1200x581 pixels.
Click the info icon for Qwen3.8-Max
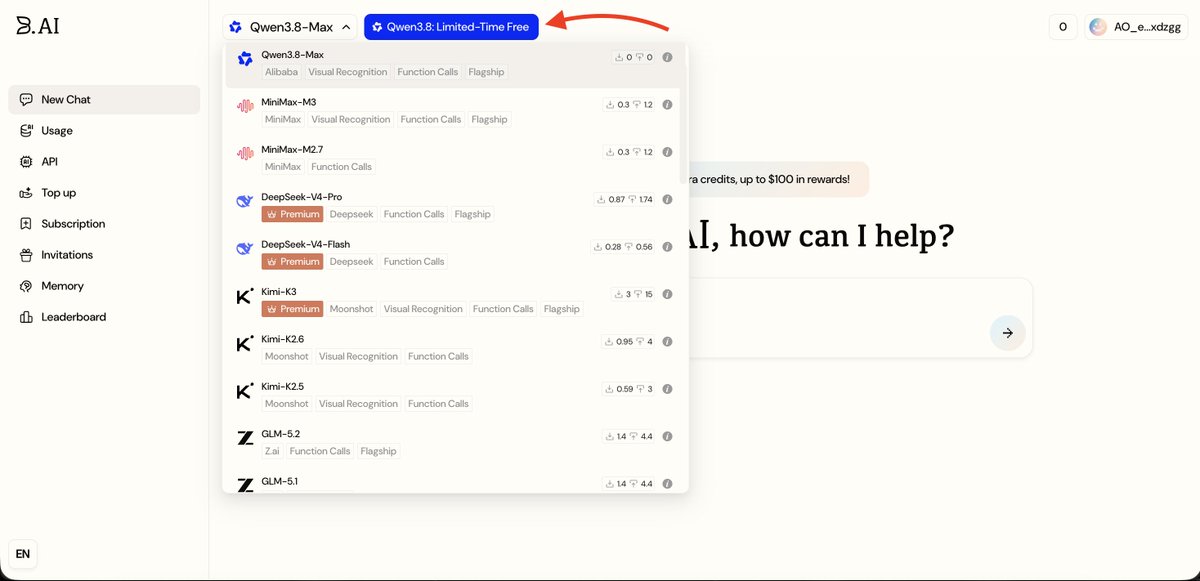point(667,57)
